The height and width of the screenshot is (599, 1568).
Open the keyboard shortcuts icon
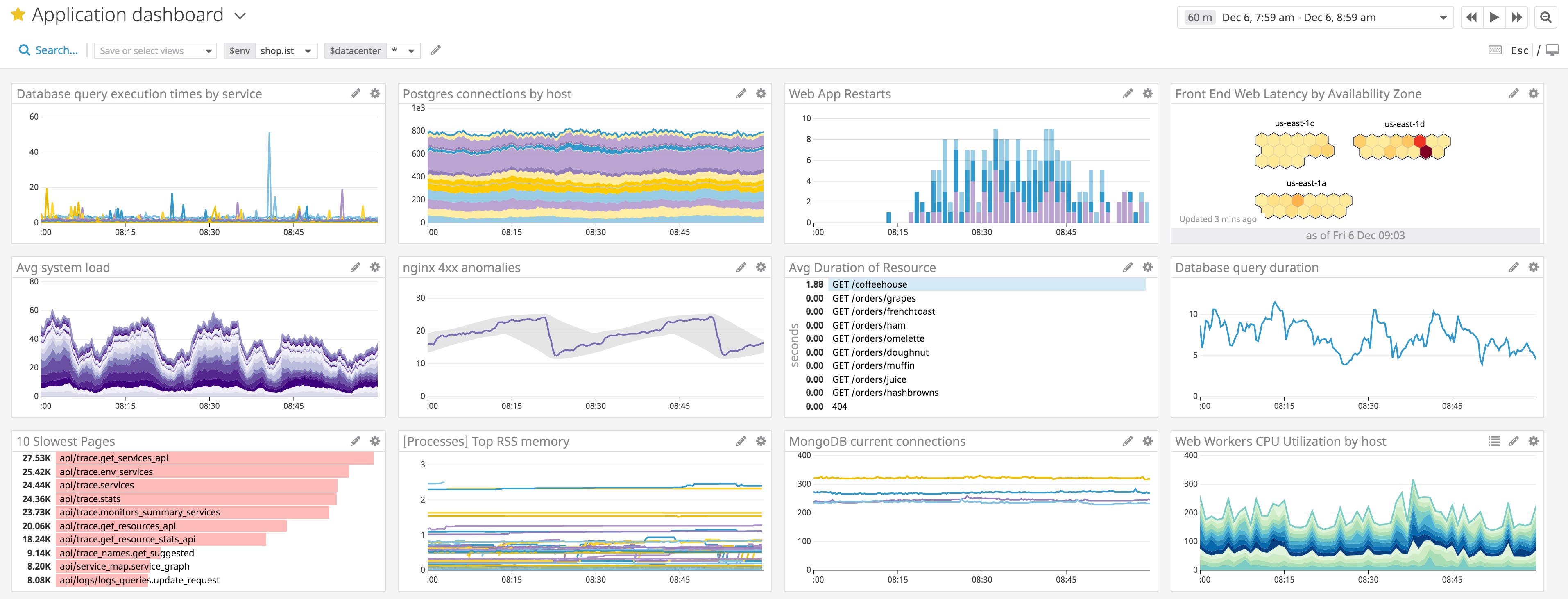pos(1495,50)
